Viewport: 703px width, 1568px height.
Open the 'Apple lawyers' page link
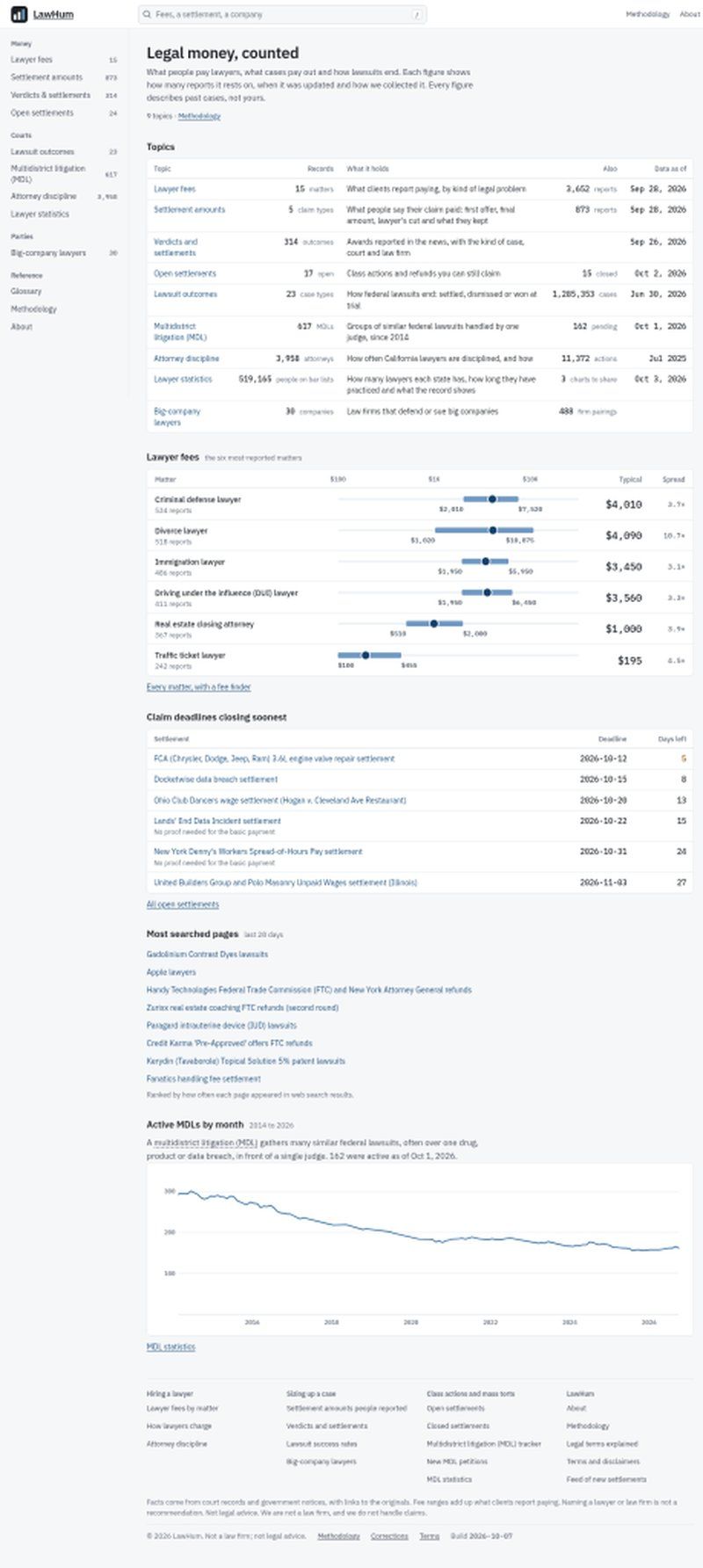(x=171, y=973)
